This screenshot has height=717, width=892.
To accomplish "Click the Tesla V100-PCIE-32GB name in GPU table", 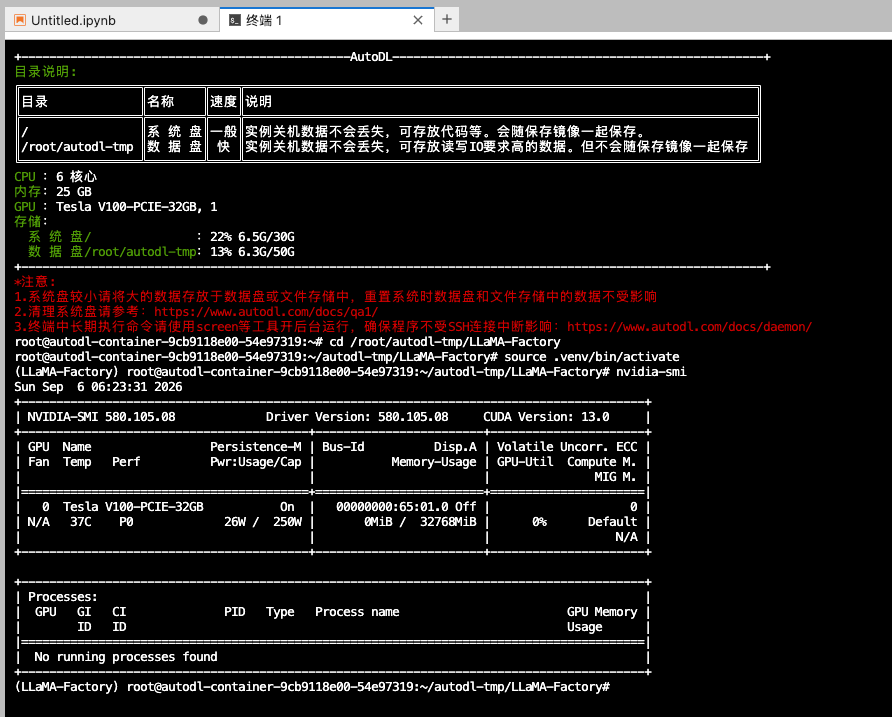I will tap(133, 507).
